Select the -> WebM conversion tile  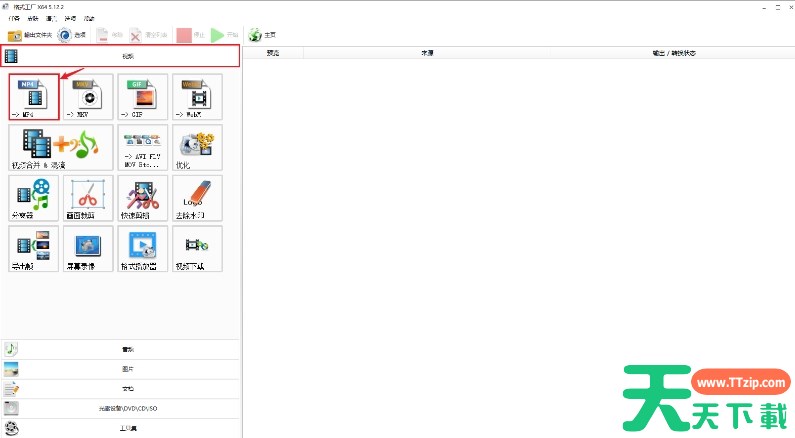tap(197, 97)
